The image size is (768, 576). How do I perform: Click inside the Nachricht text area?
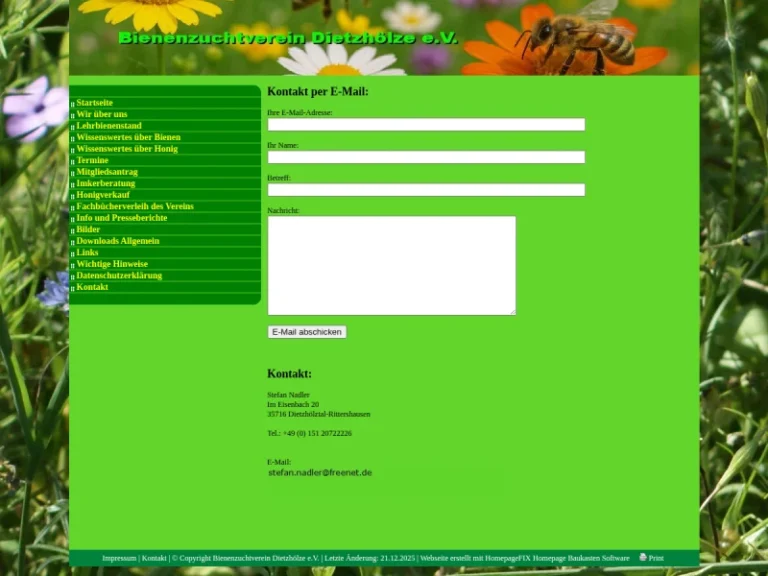[391, 265]
